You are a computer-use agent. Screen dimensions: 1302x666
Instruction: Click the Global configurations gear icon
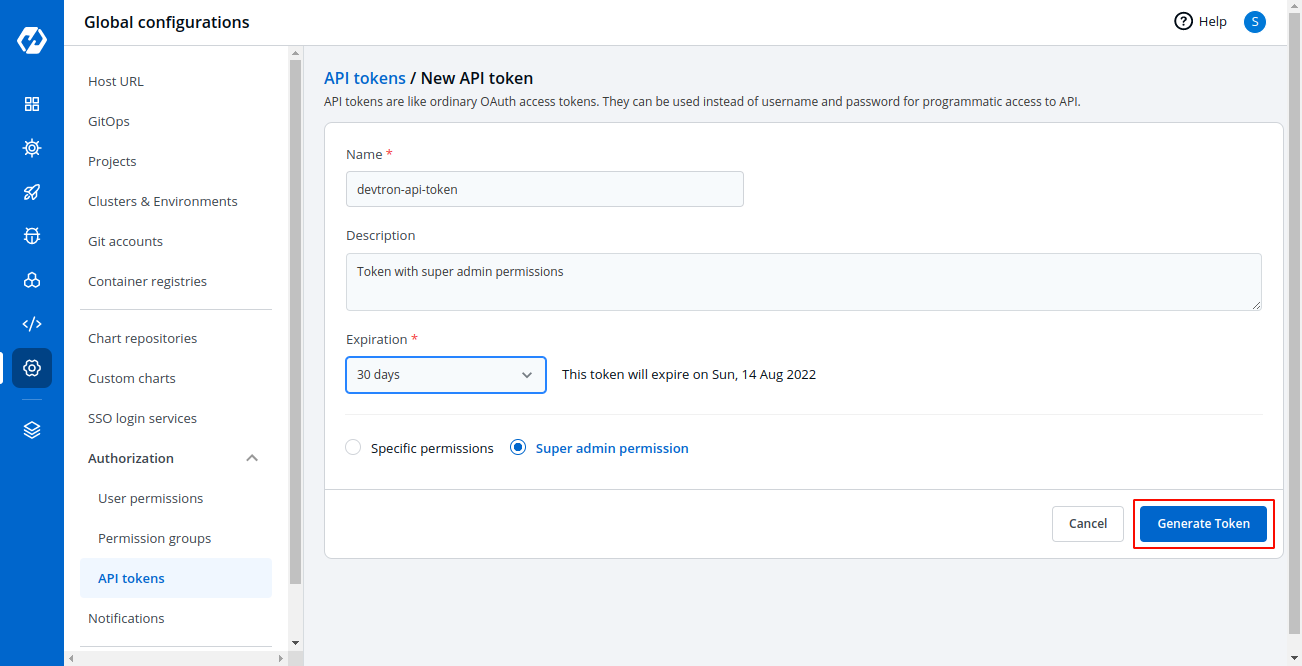tap(32, 368)
